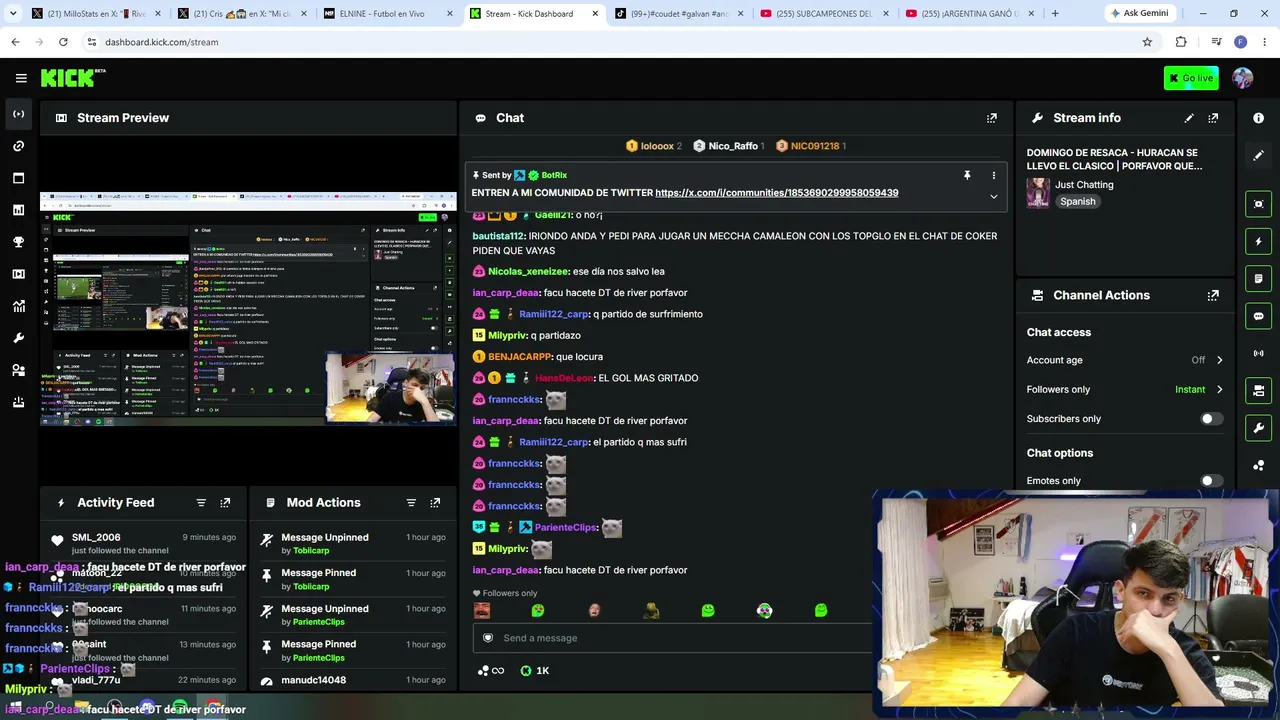This screenshot has width=1280, height=720.
Task: Click the Just Chatting category thumbnail
Action: click(x=1038, y=192)
